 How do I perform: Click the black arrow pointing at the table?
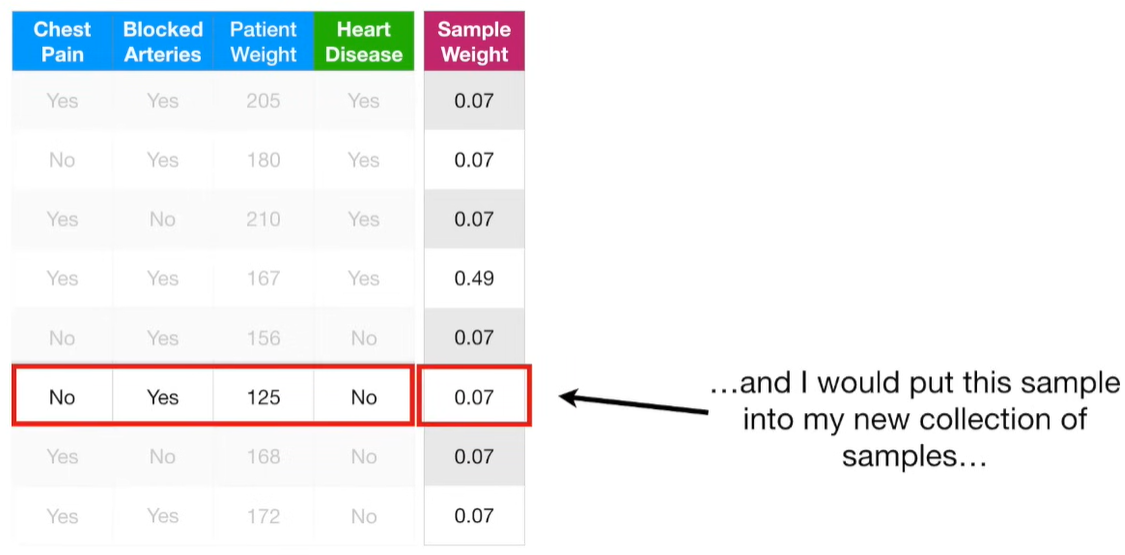pyautogui.click(x=634, y=403)
